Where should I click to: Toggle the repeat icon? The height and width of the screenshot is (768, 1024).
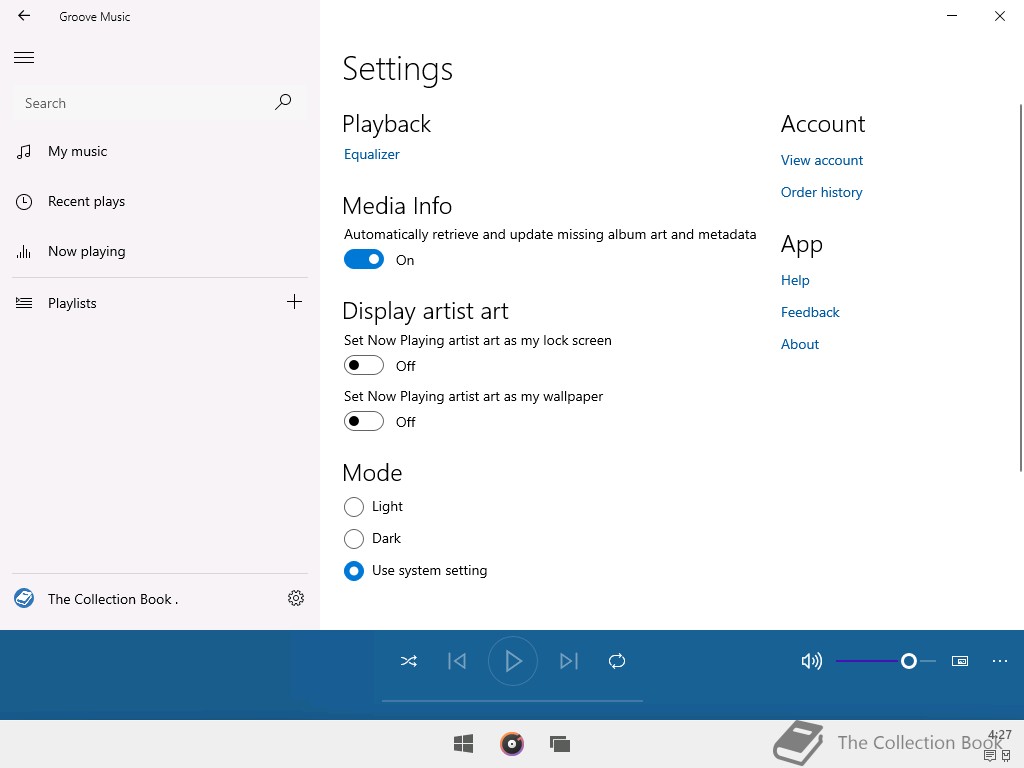coord(617,661)
